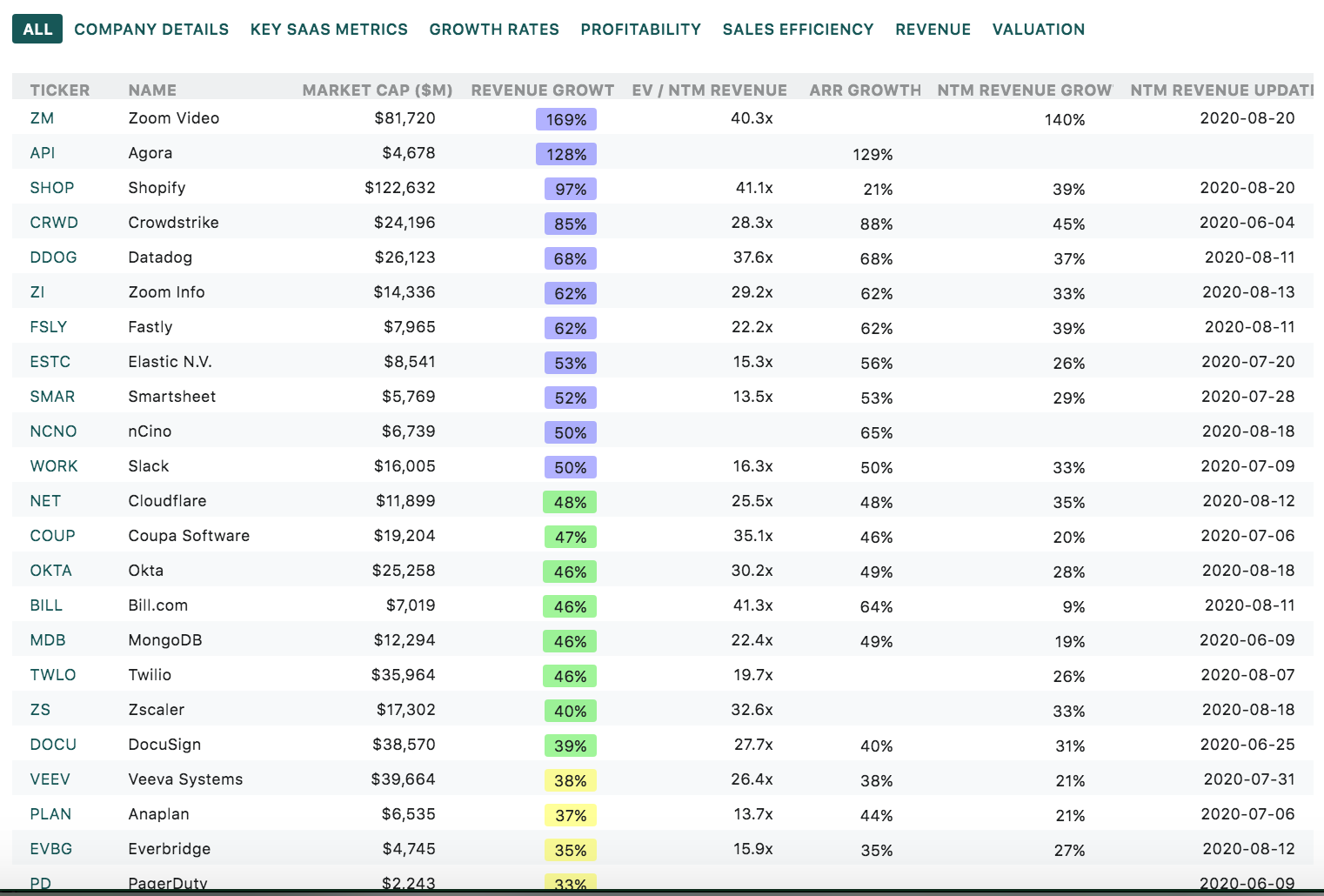Switch to the Valuation tab
The width and height of the screenshot is (1324, 896).
coord(1039,29)
